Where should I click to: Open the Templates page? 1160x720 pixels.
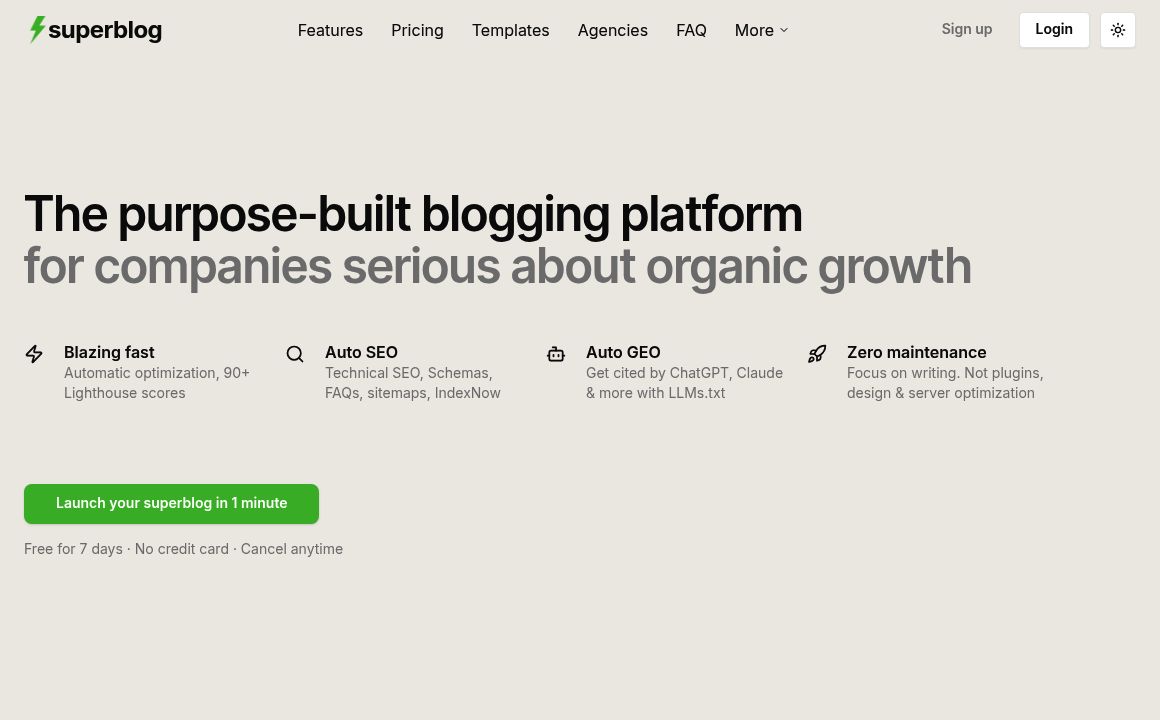[x=510, y=30]
